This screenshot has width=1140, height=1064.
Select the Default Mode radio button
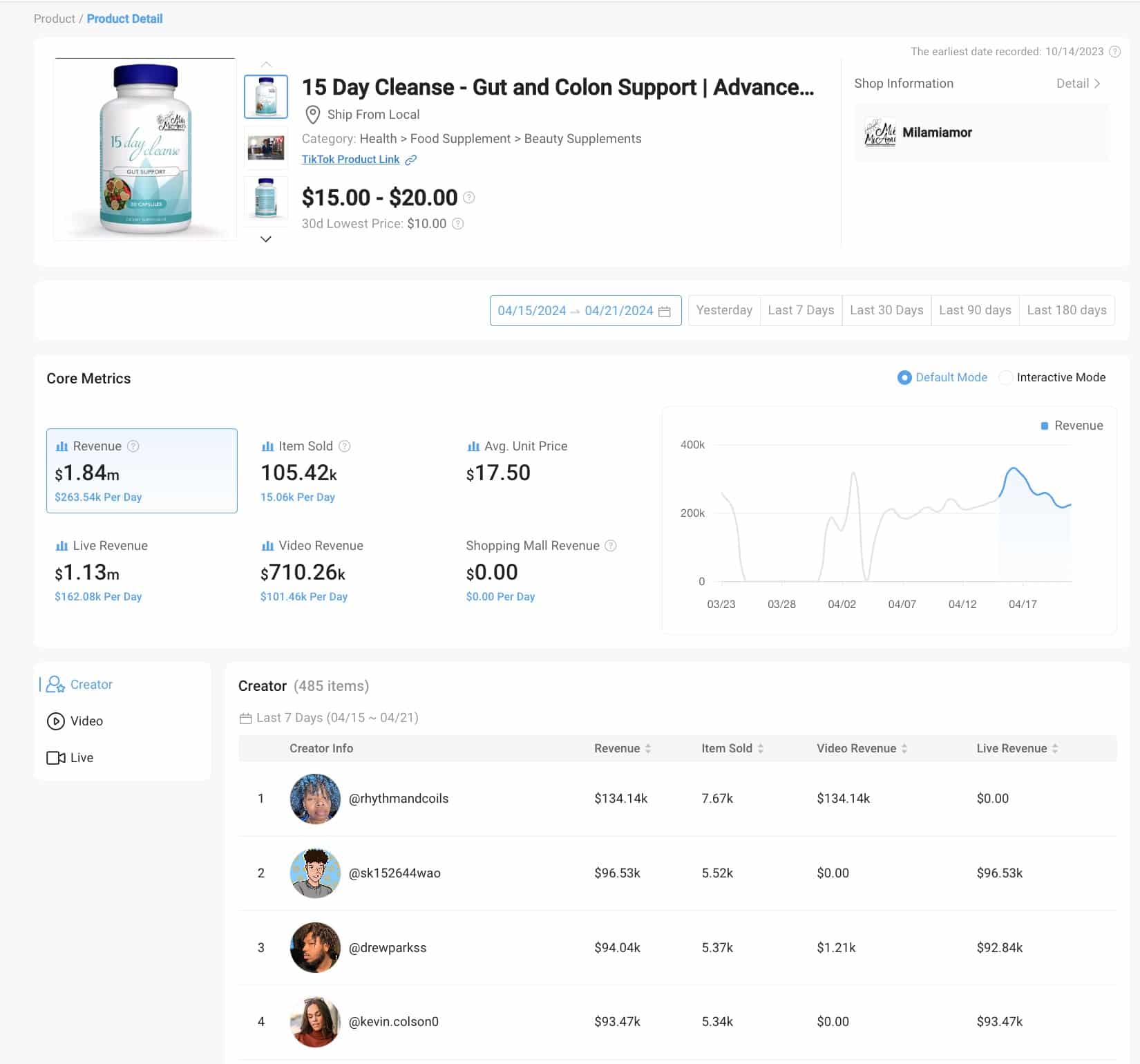[x=904, y=378]
